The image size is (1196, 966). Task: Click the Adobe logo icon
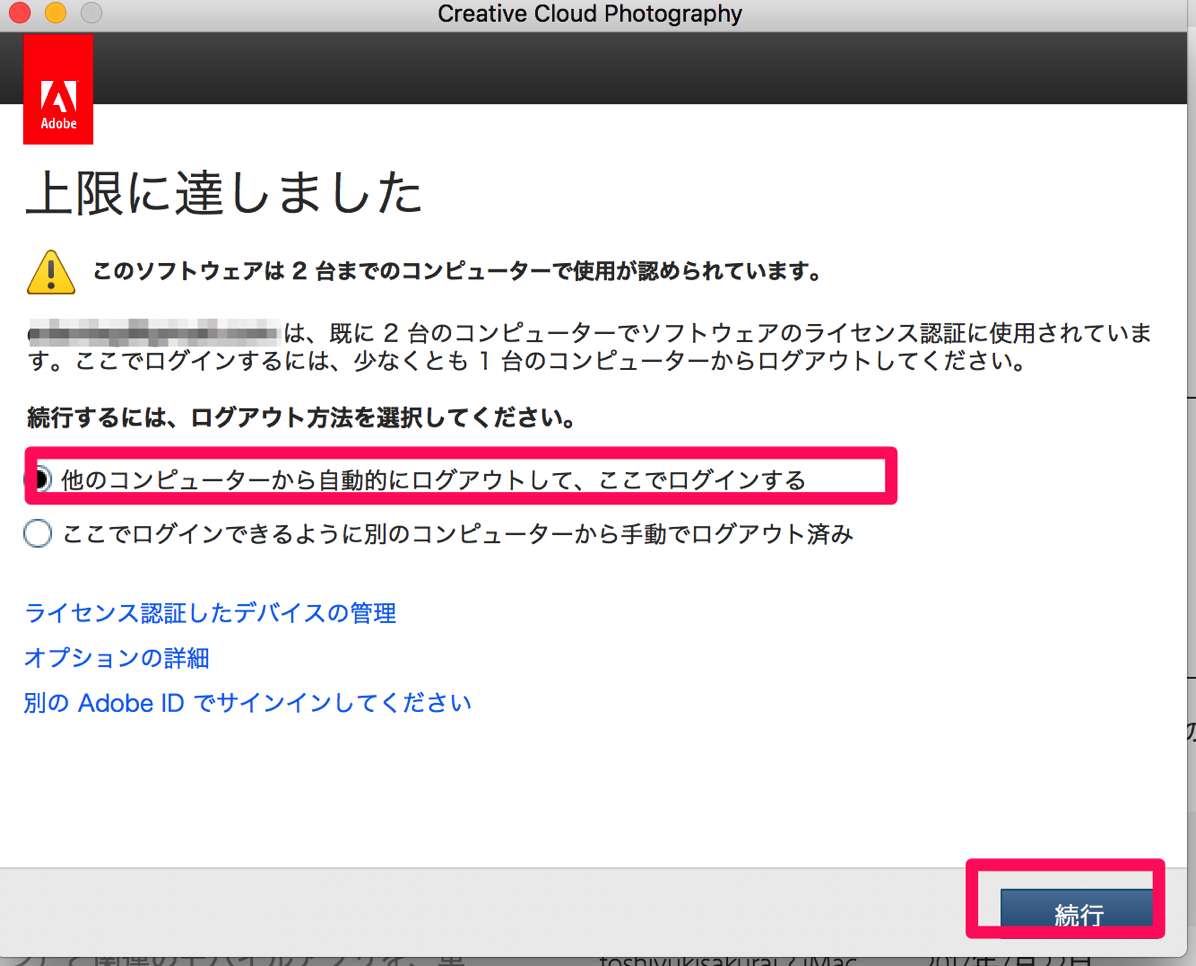coord(58,95)
